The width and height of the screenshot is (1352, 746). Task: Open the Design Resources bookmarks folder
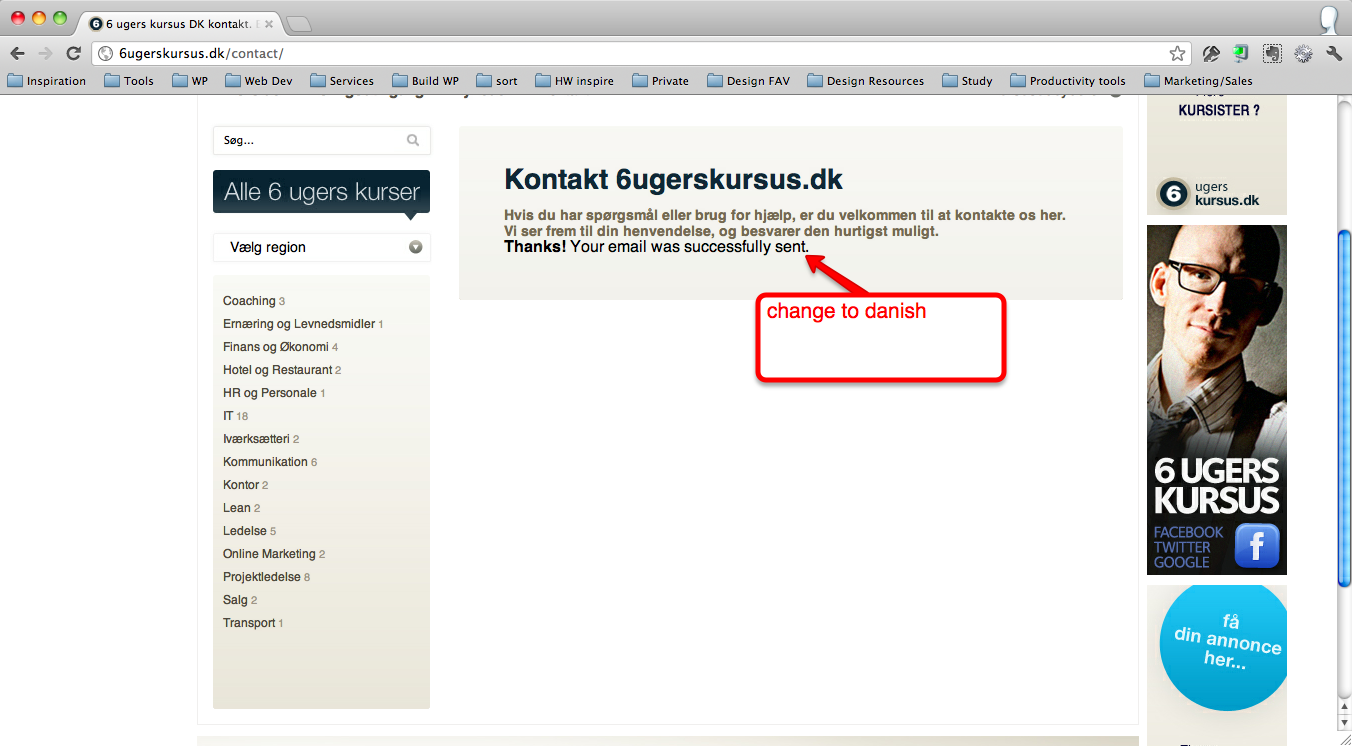tap(866, 81)
